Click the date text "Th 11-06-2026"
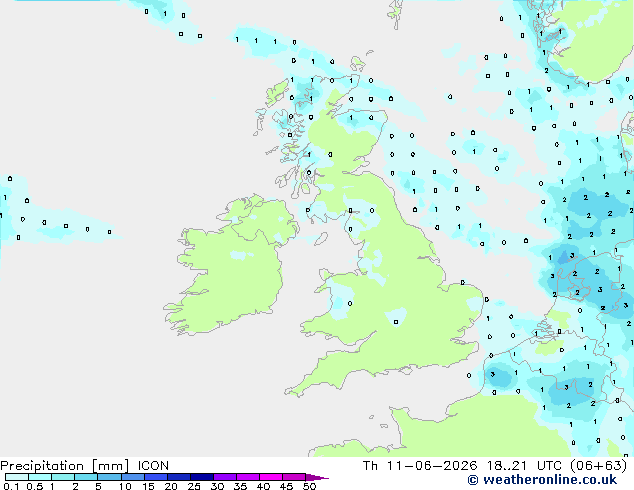Screen dimensions: 634x490 click(x=420, y=466)
